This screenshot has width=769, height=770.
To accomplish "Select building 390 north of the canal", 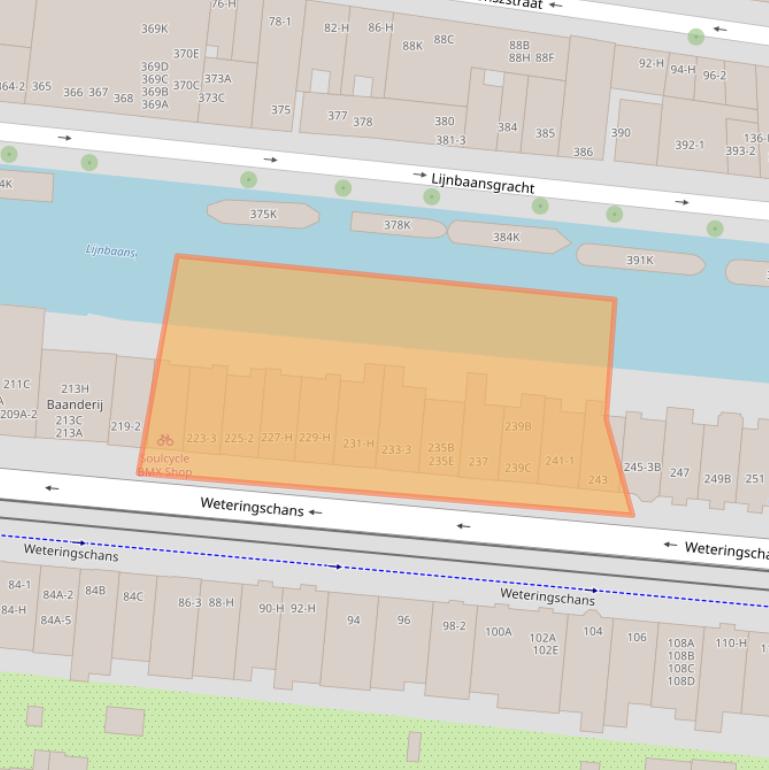I will pos(621,133).
